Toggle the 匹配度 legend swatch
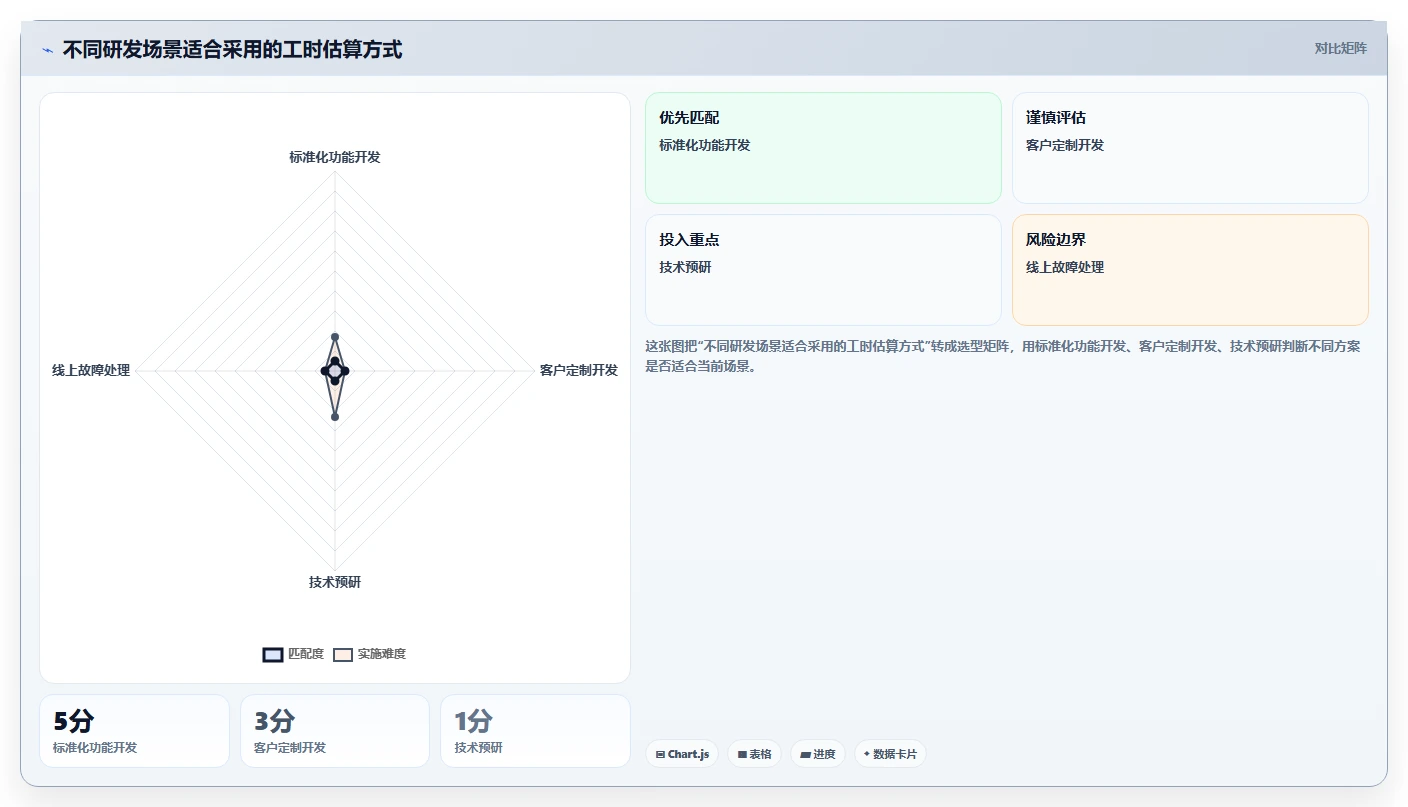 (x=273, y=654)
